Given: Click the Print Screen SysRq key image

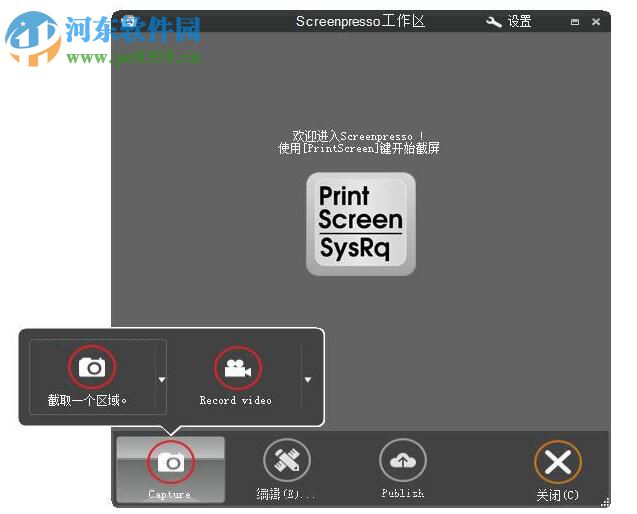Looking at the screenshot, I should point(361,224).
